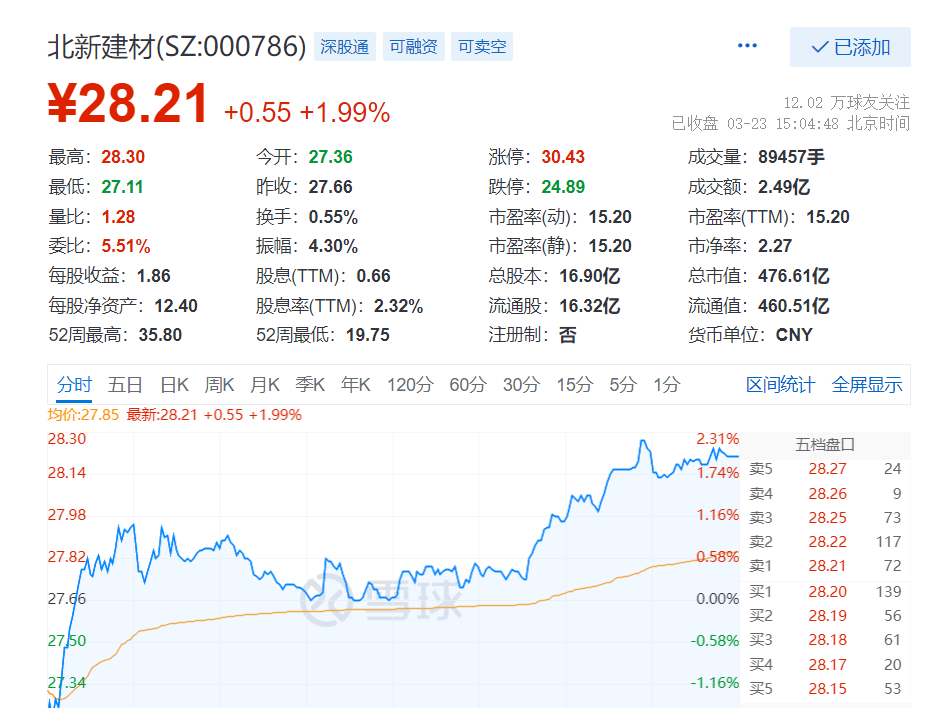925x708 pixels.
Task: Switch to the 年K chart tab
Action: point(356,385)
